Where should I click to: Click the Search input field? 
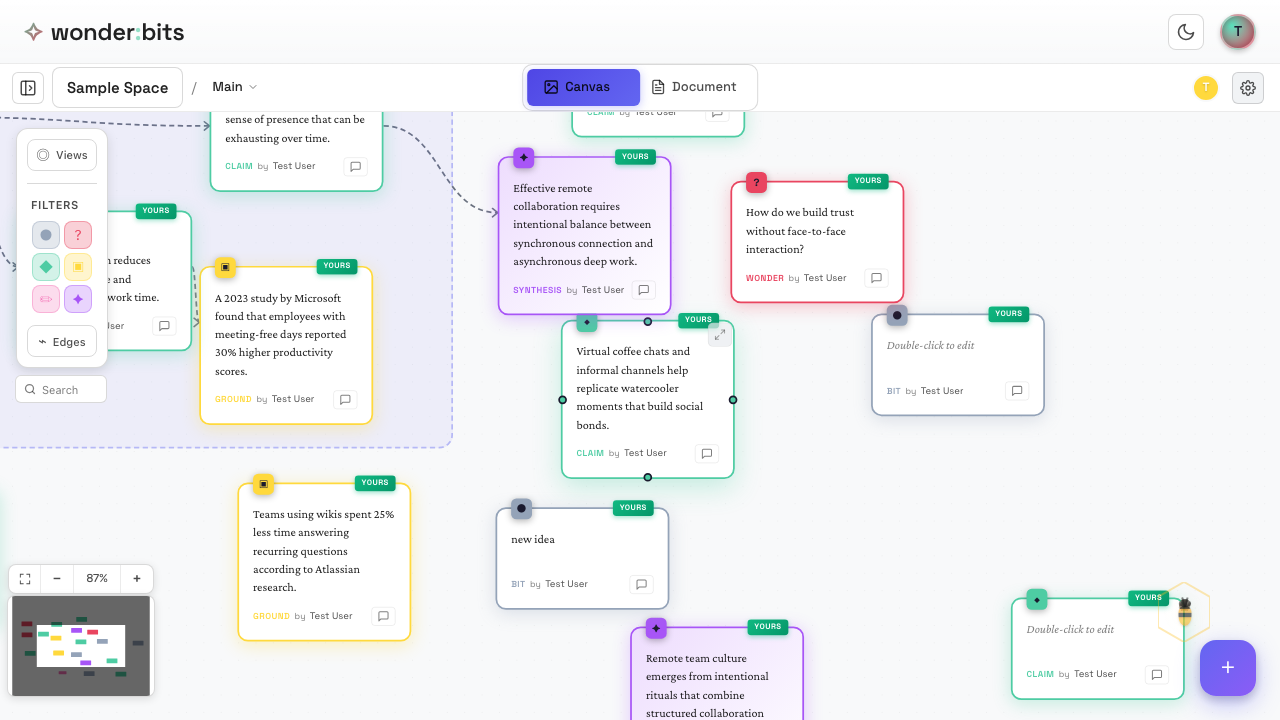pos(60,389)
